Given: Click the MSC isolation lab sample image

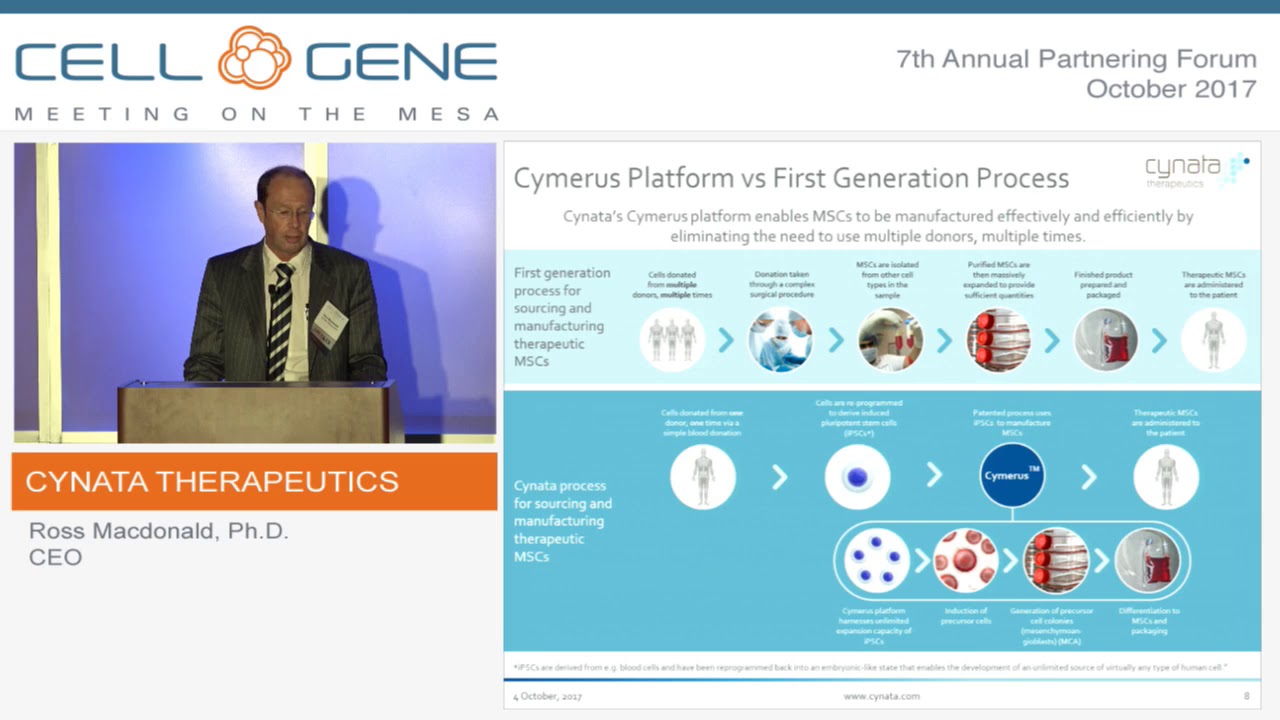Looking at the screenshot, I should (890, 340).
